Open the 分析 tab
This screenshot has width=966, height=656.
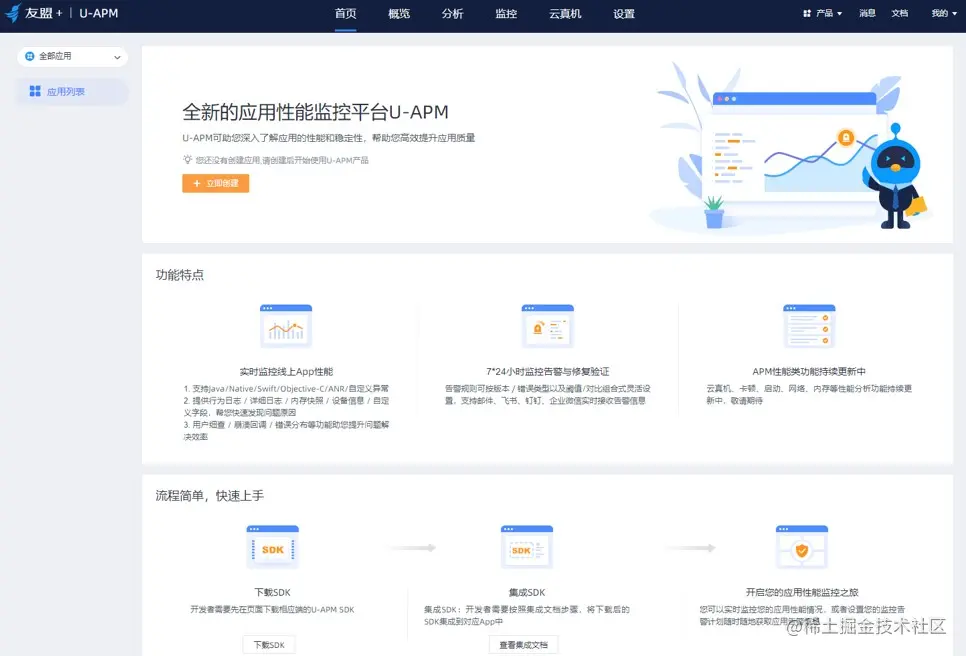[x=452, y=14]
